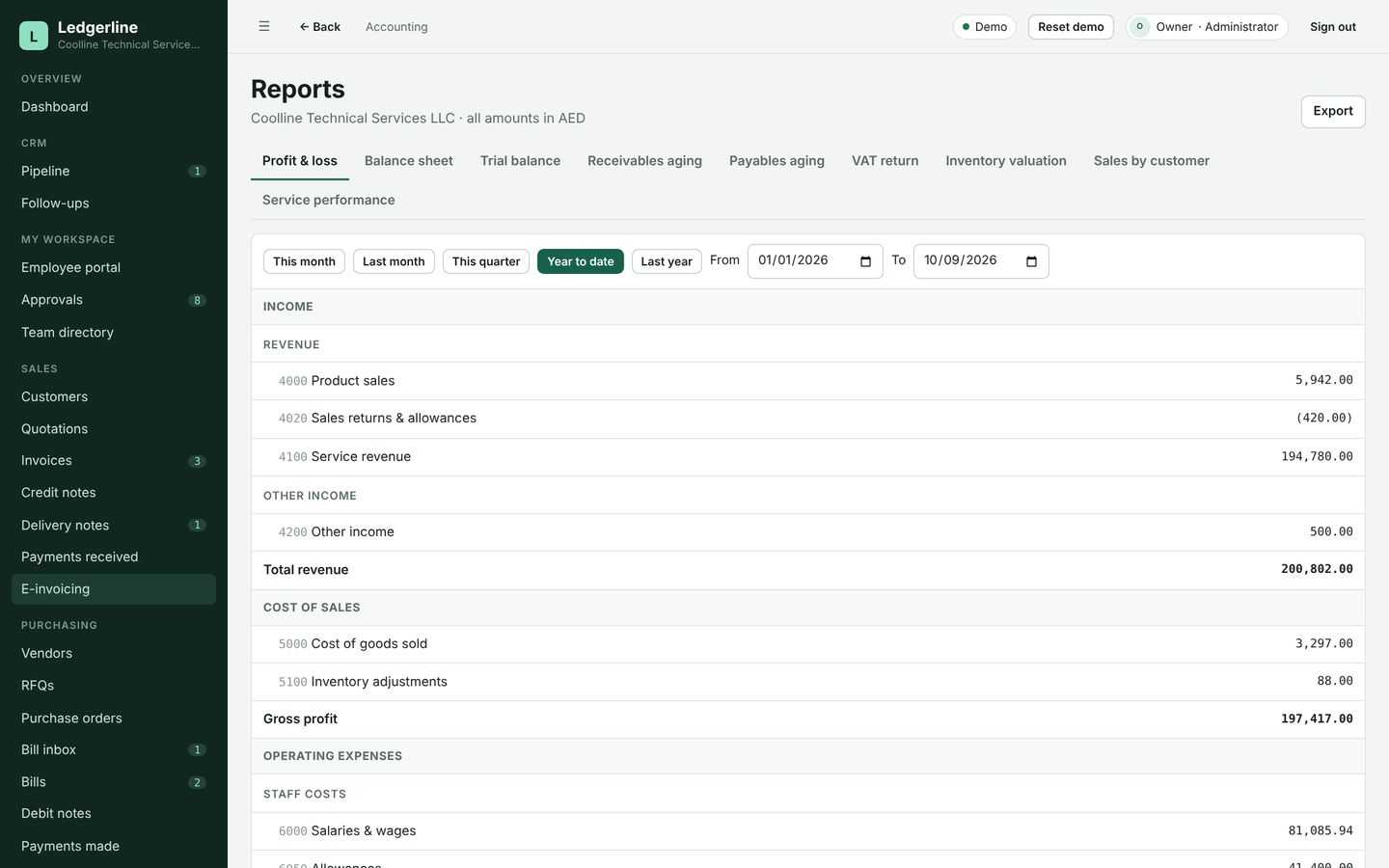1389x868 pixels.
Task: Open Pipeline in the sidebar
Action: [114, 172]
